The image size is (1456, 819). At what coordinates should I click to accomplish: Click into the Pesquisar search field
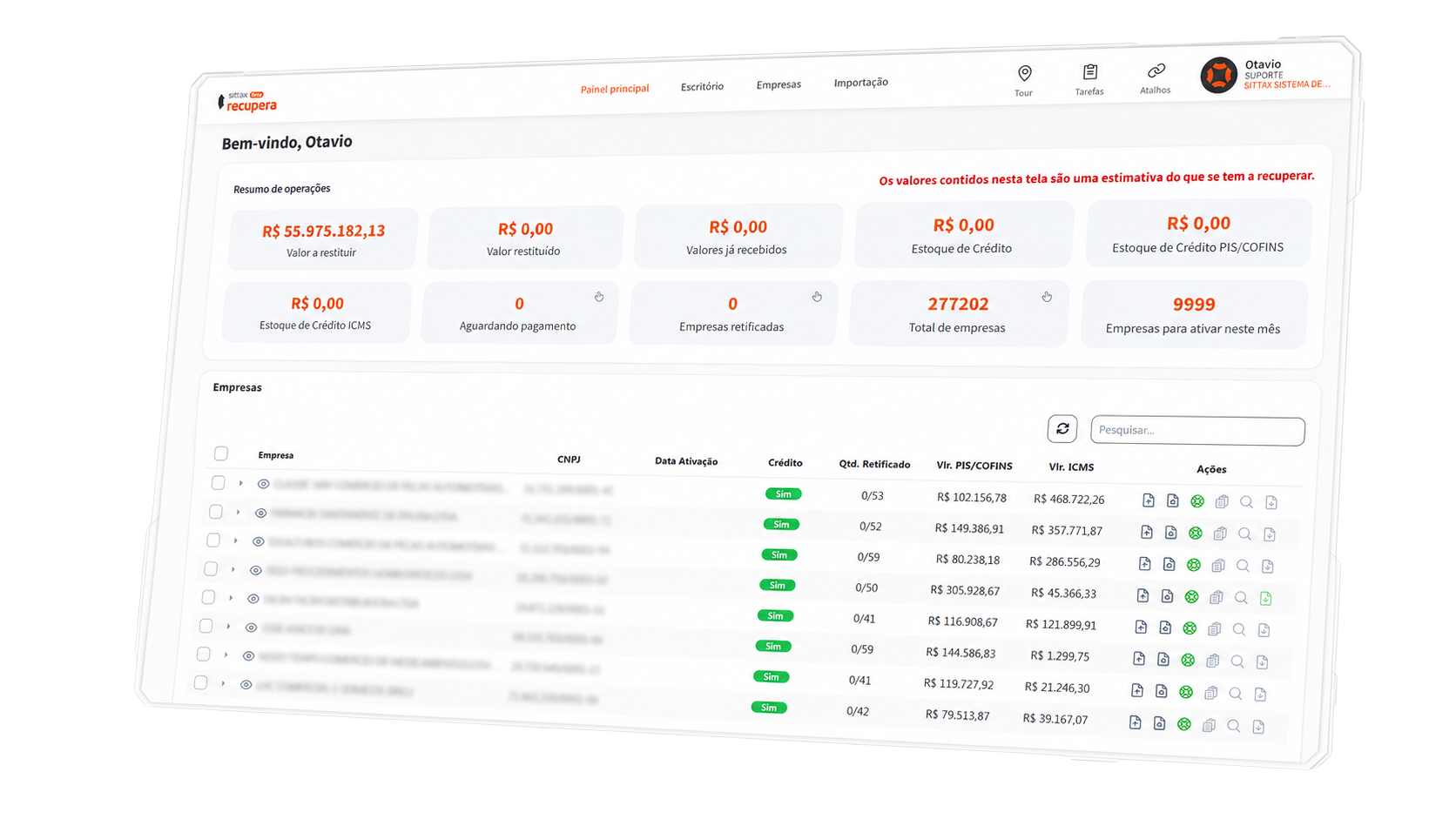(x=1197, y=430)
